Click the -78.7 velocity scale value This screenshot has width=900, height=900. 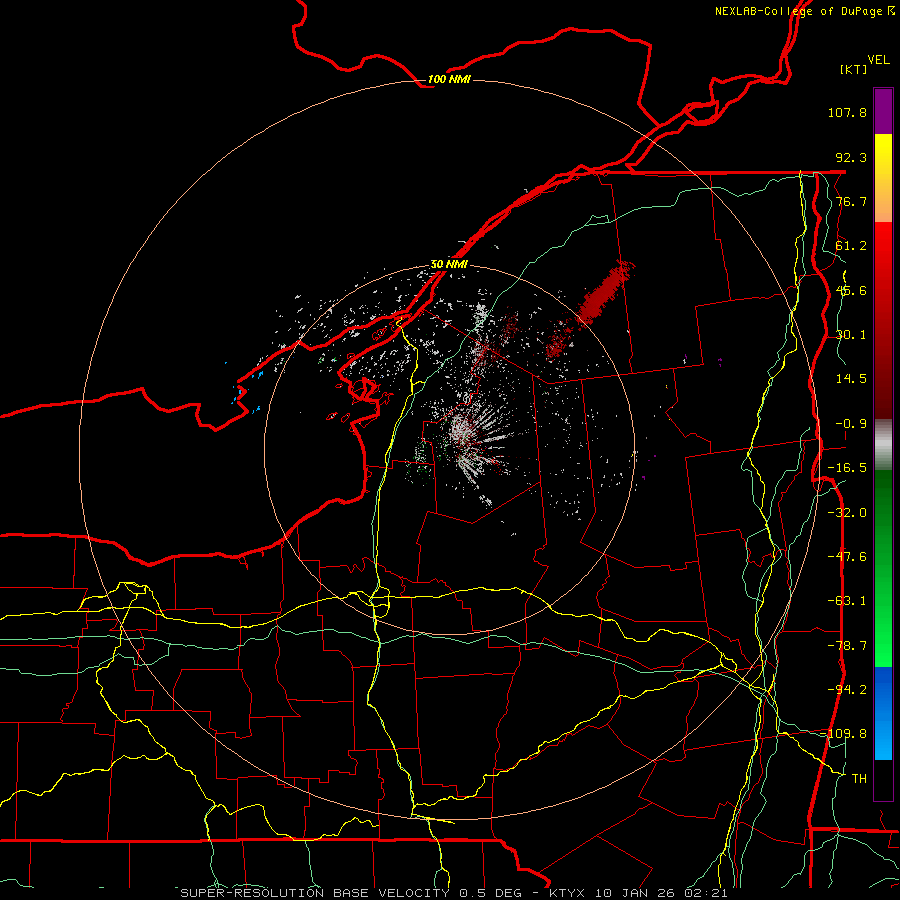[847, 646]
